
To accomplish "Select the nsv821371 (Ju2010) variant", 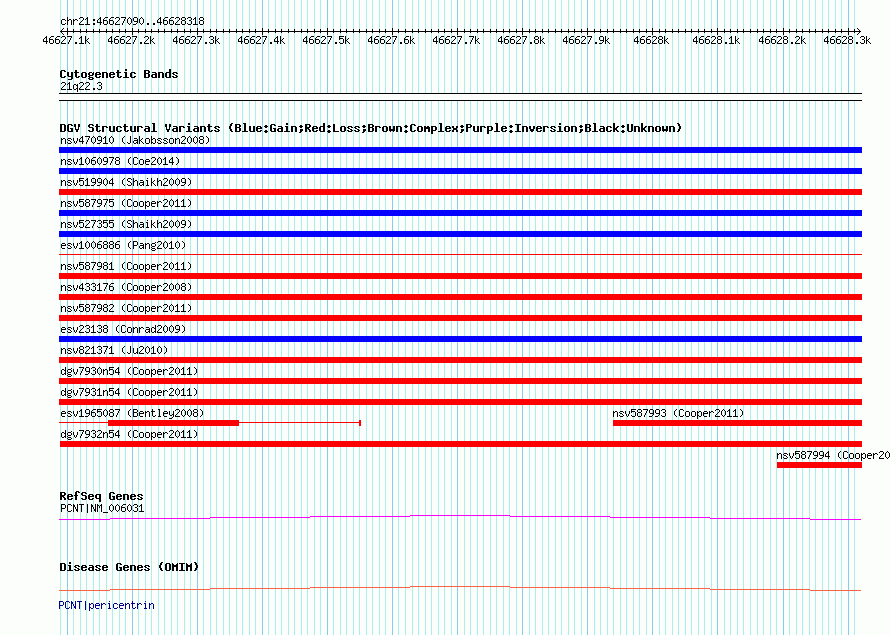I will [114, 350].
